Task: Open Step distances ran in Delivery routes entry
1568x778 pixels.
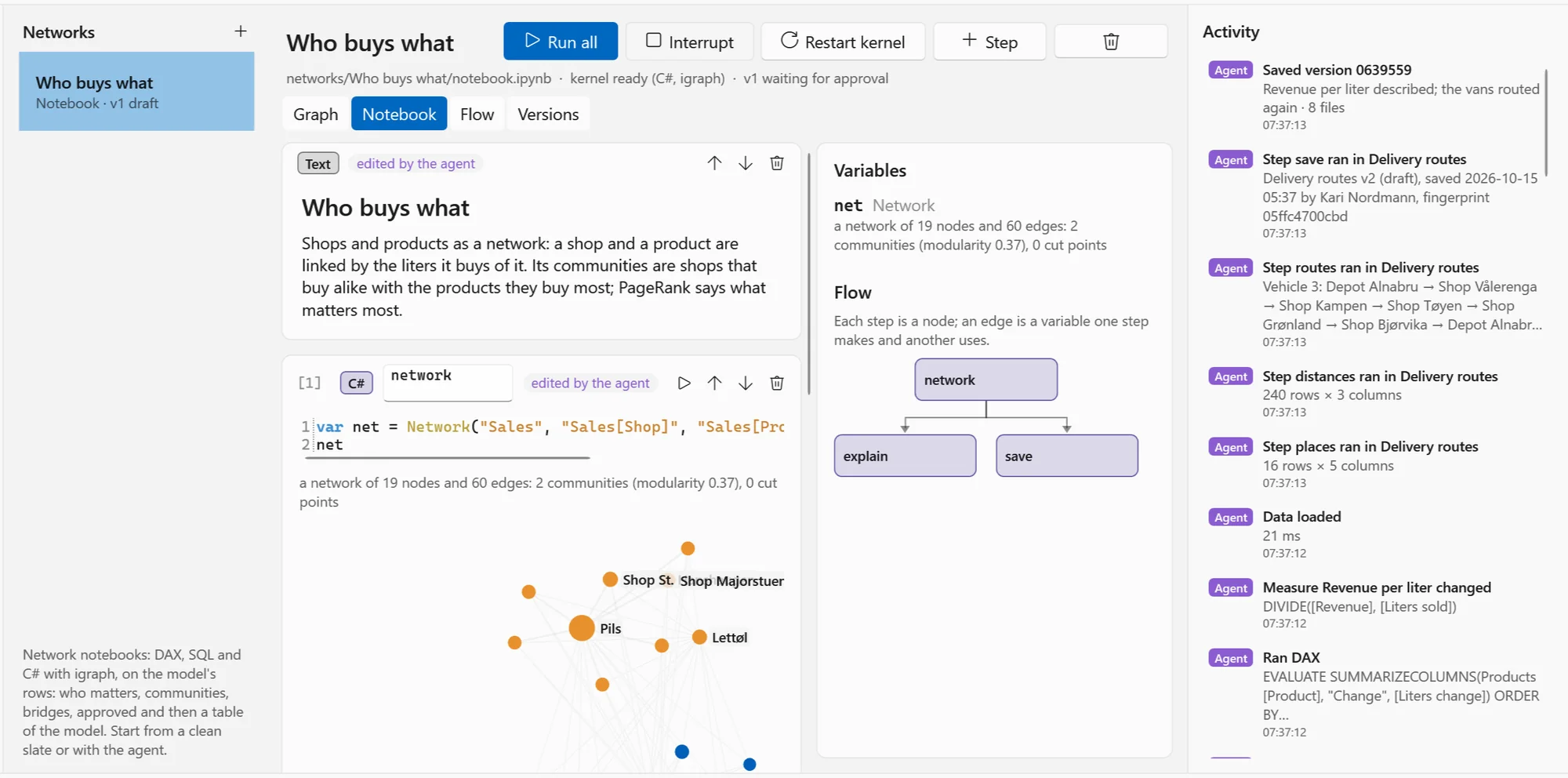Action: point(1376,394)
